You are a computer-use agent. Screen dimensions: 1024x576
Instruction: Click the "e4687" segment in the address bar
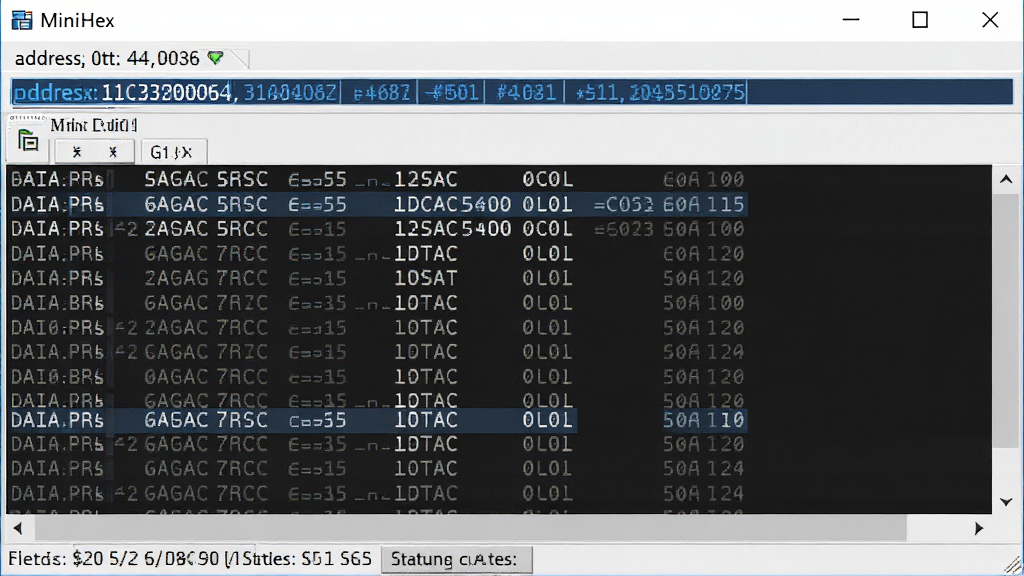point(381,93)
